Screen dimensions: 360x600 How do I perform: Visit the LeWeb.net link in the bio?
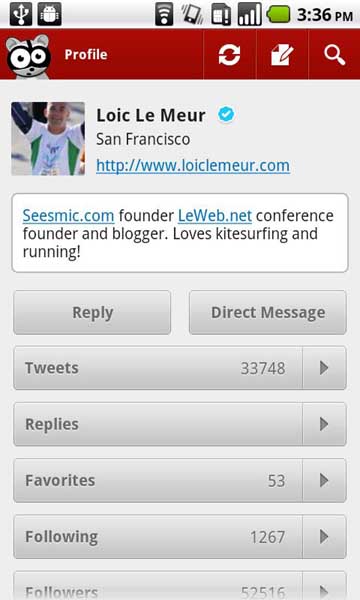pyautogui.click(x=215, y=215)
